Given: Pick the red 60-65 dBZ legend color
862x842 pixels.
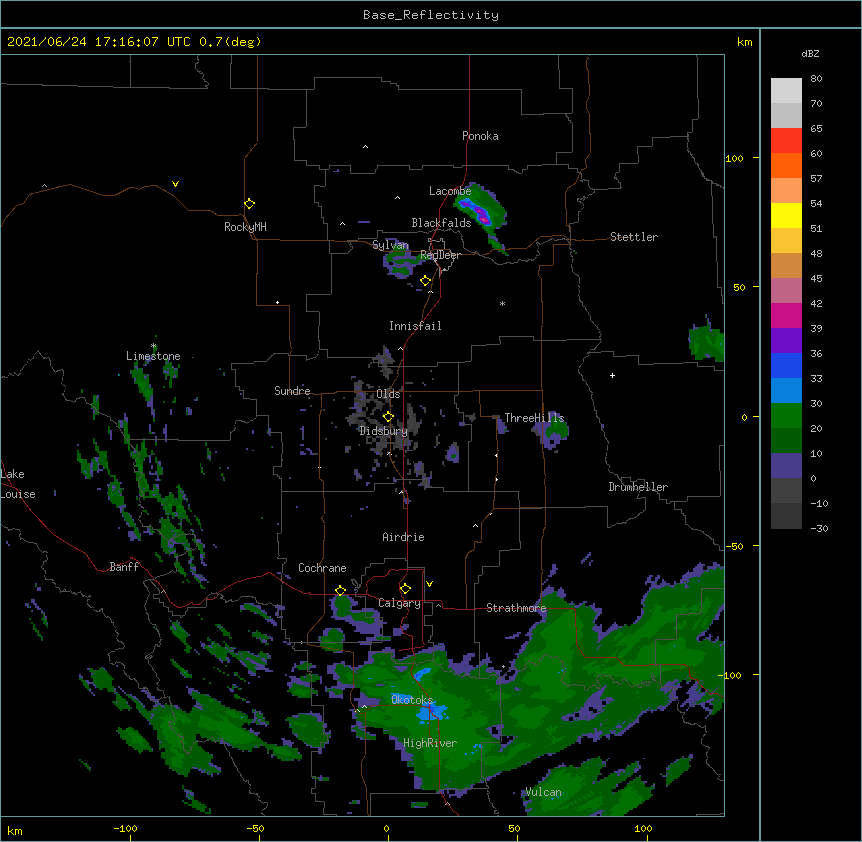Looking at the screenshot, I should click(x=786, y=141).
